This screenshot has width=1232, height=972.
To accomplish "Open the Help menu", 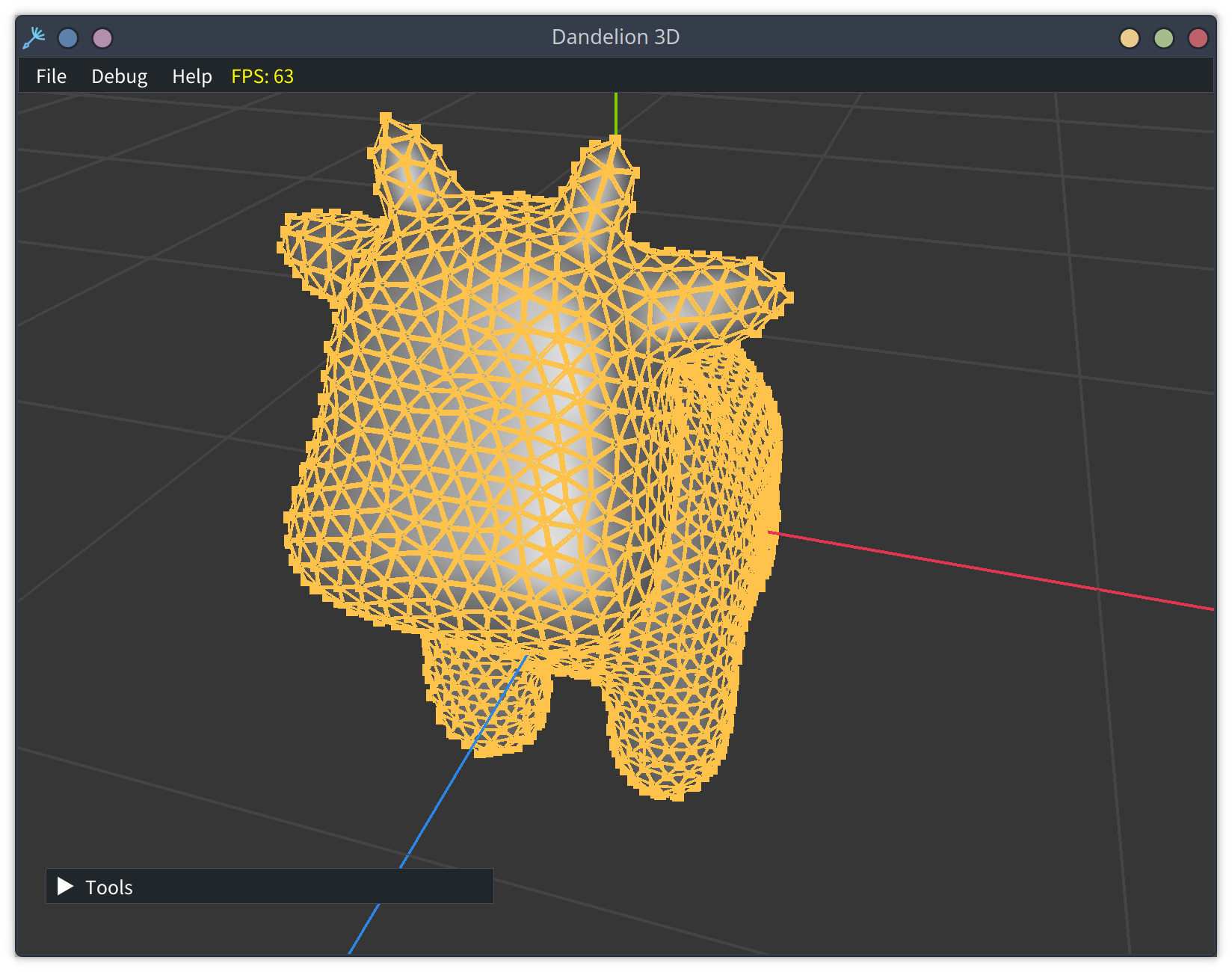I will pyautogui.click(x=191, y=76).
